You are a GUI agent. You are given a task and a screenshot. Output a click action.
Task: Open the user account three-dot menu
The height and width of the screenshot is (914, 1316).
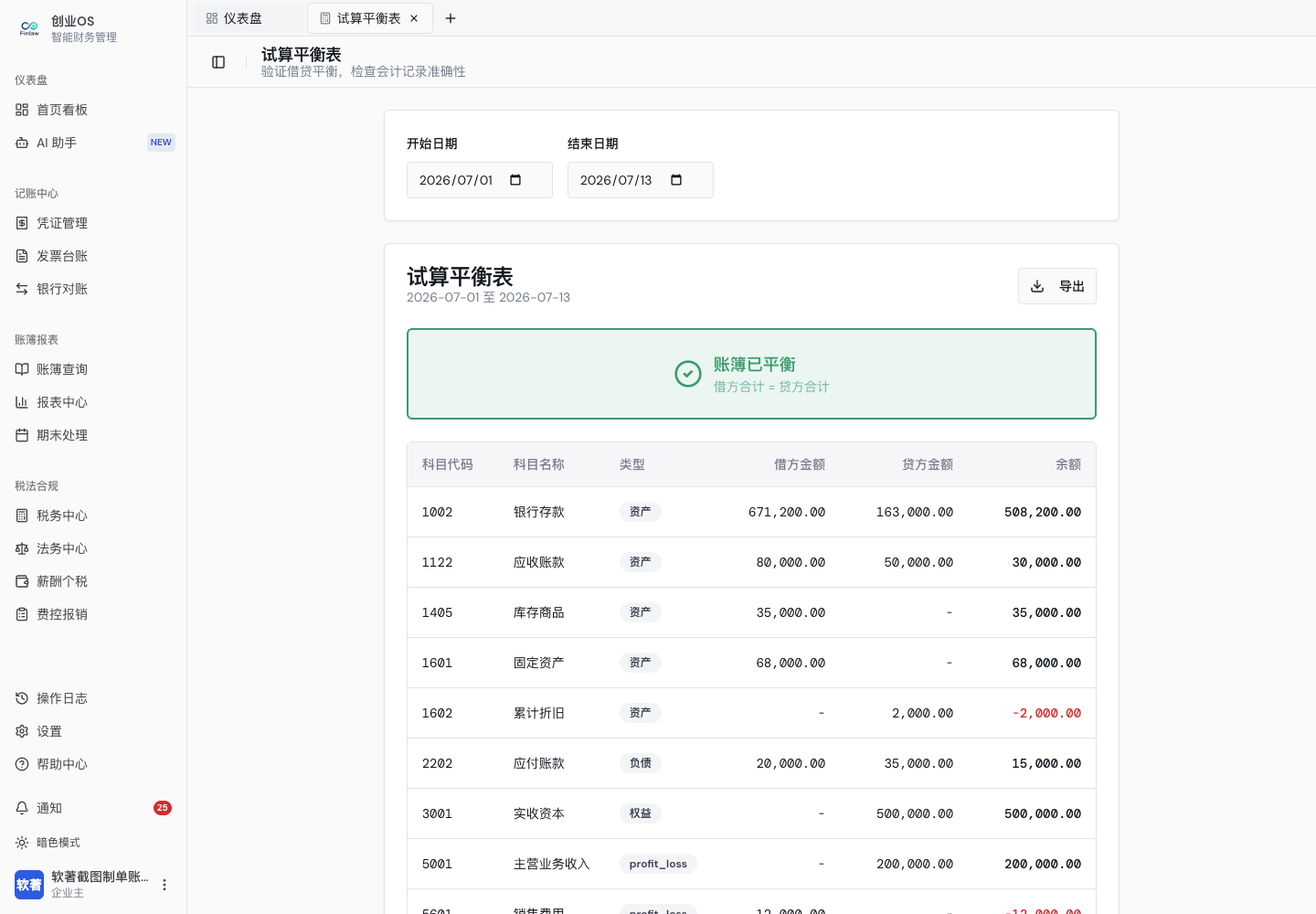164,885
